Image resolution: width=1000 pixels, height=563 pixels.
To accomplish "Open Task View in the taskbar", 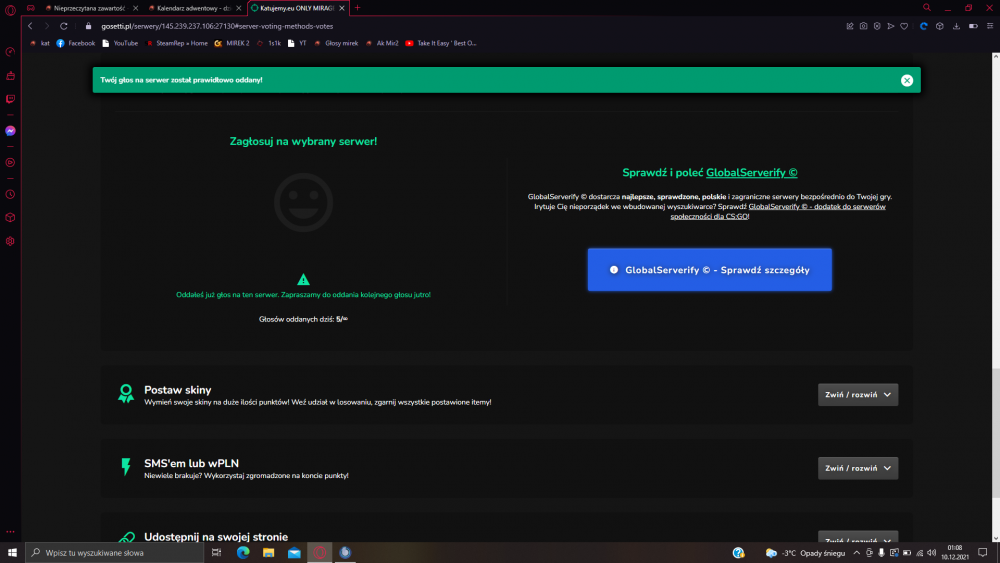I will click(216, 552).
